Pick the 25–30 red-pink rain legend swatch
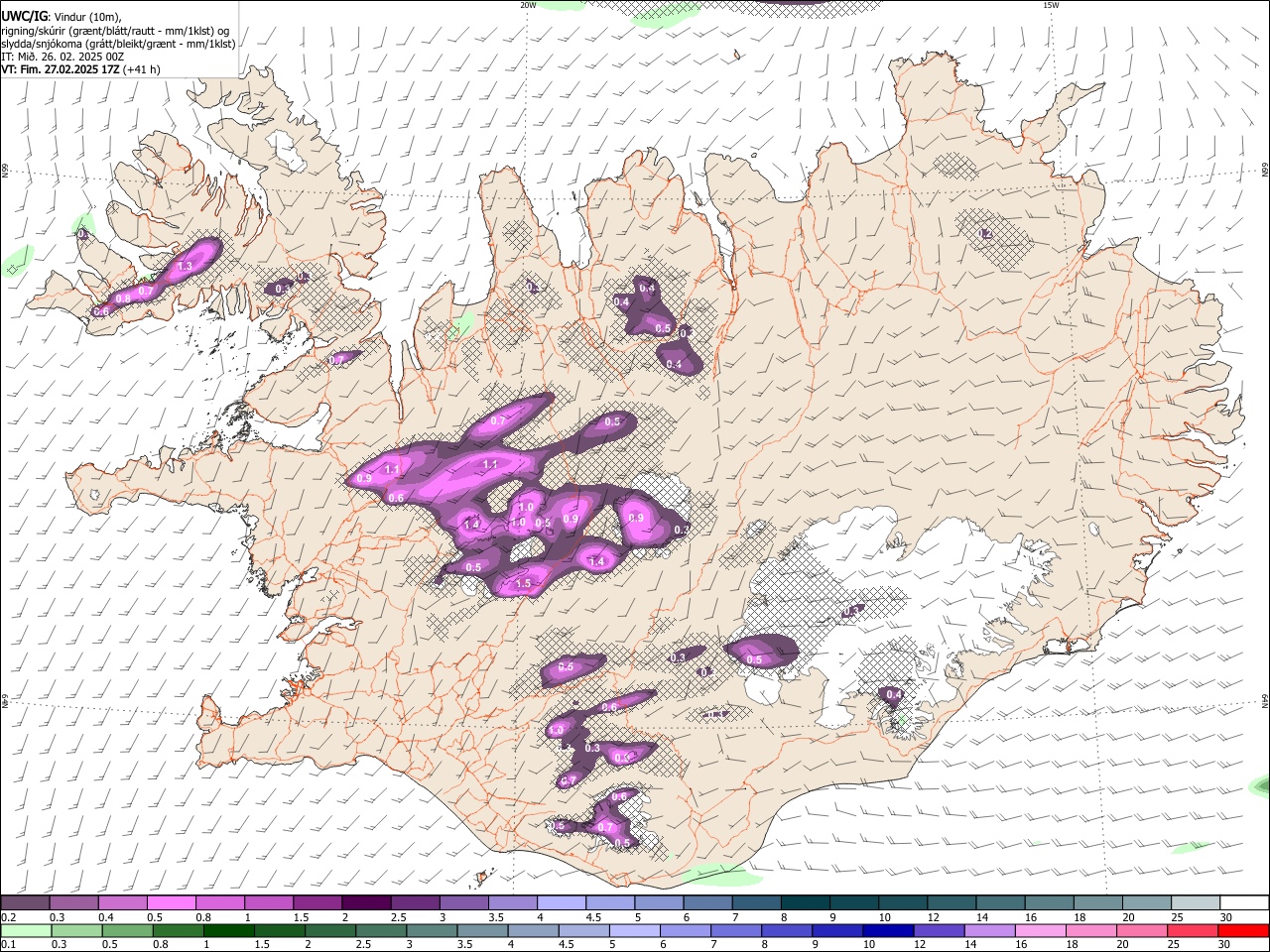This screenshot has width=1270, height=952. [x=1191, y=931]
